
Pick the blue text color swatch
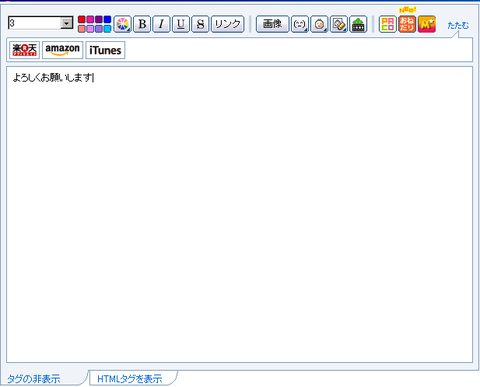(x=107, y=20)
